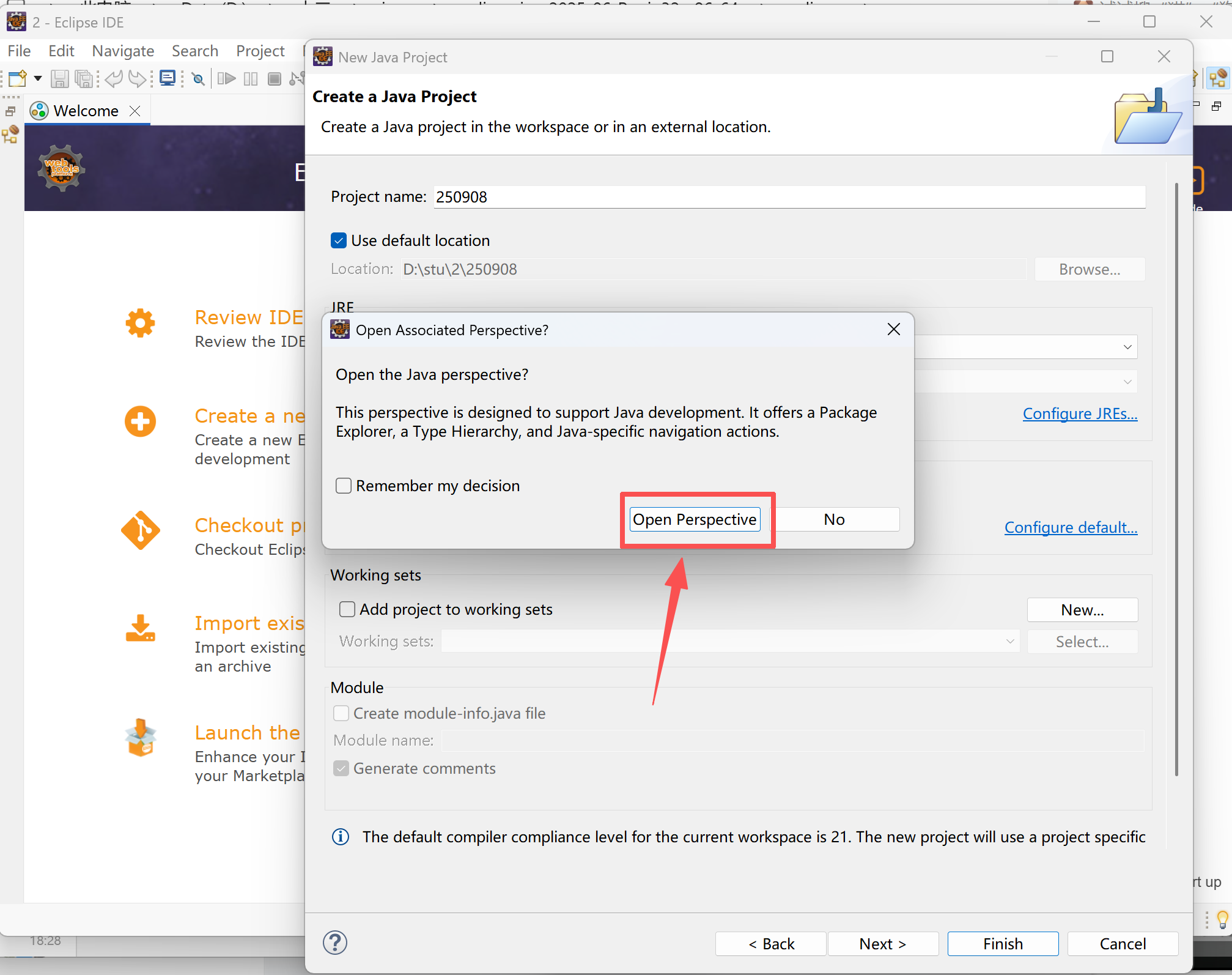
Task: Check Remember my decision
Action: pyautogui.click(x=344, y=486)
